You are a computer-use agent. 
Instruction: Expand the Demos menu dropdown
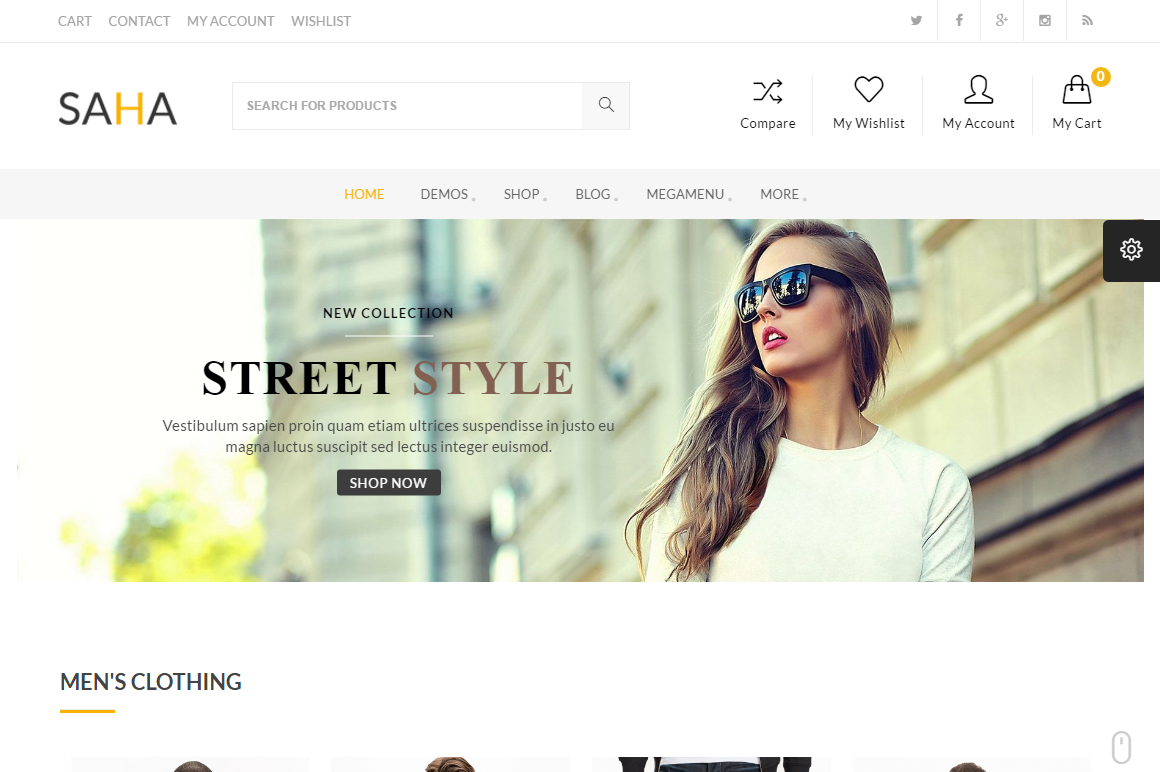(445, 194)
